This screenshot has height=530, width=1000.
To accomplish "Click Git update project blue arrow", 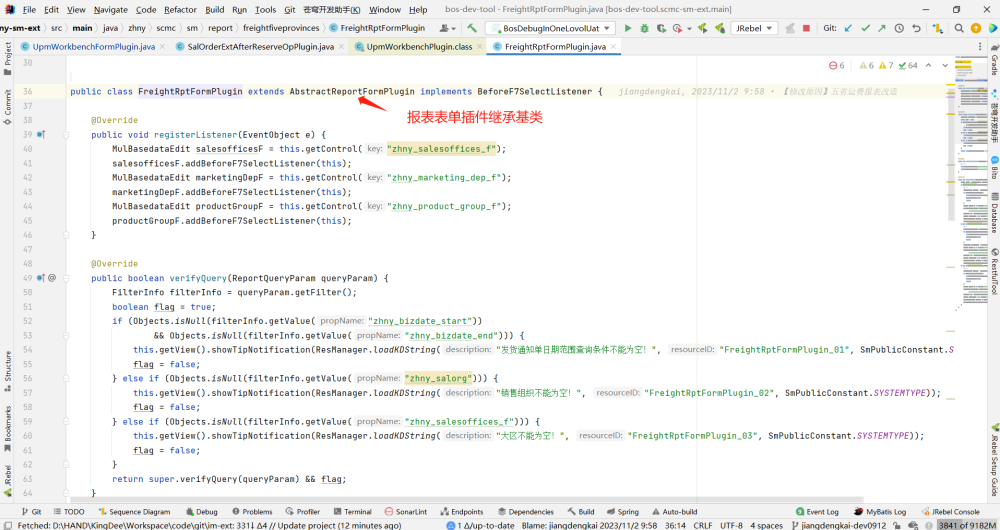I will tap(848, 28).
